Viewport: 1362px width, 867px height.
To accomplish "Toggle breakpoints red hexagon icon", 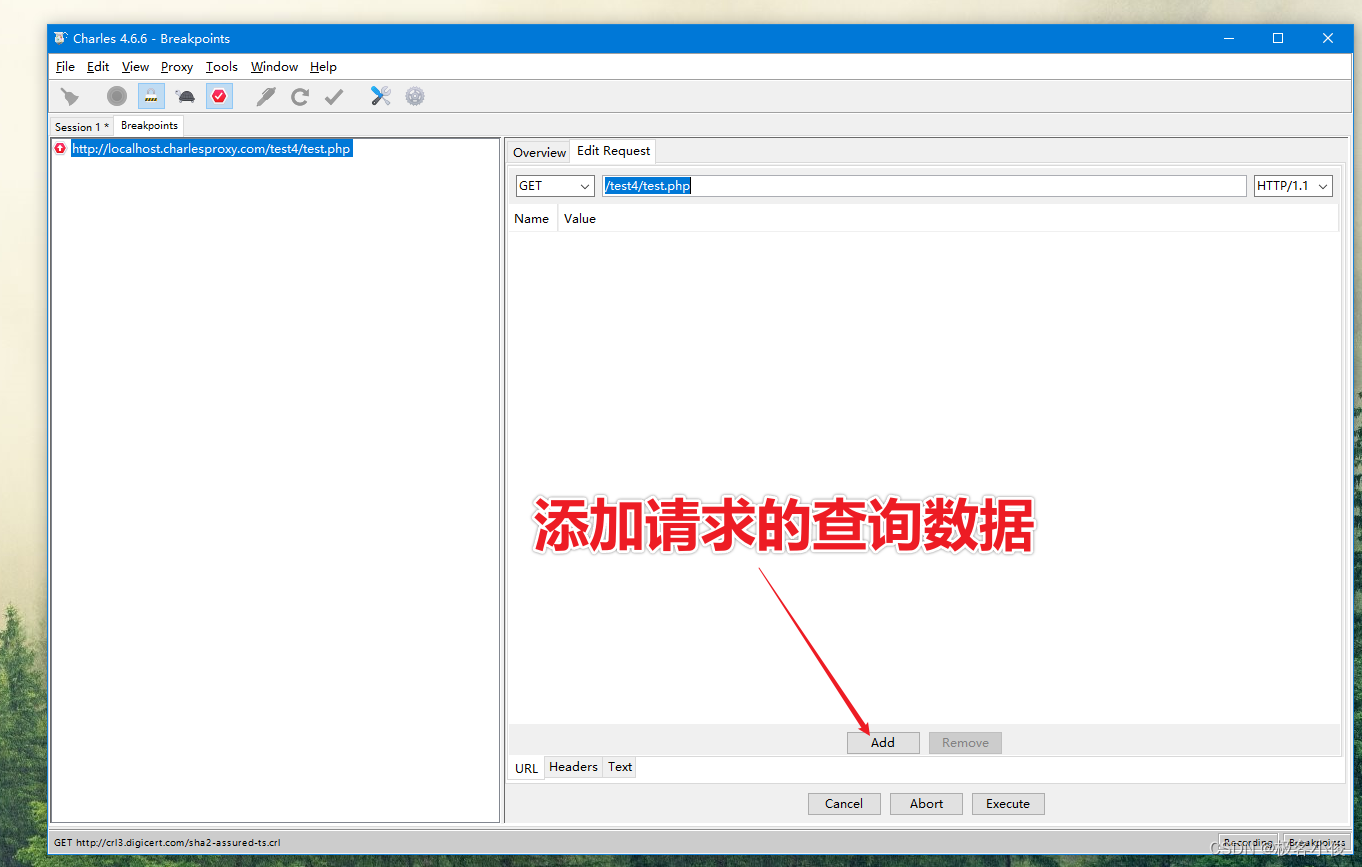I will (x=219, y=96).
